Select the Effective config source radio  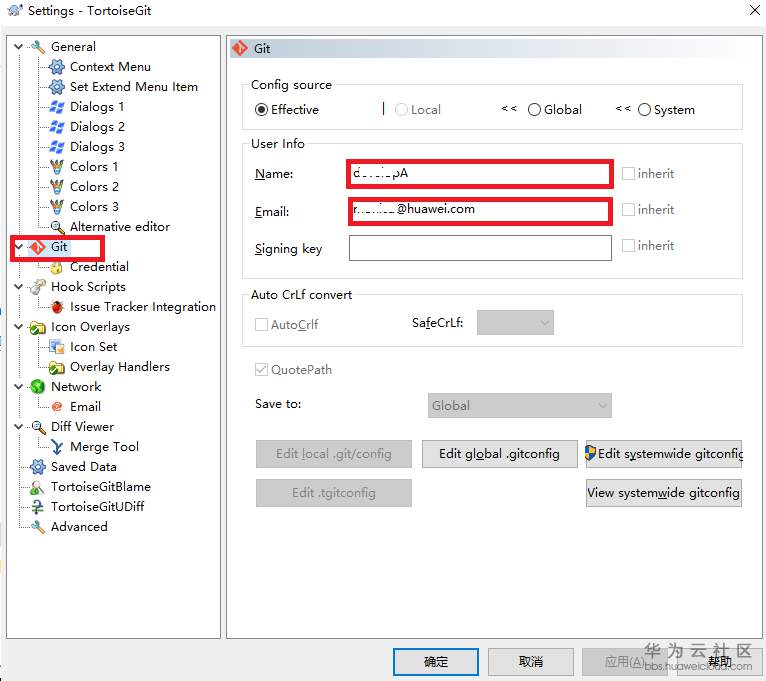[261, 110]
